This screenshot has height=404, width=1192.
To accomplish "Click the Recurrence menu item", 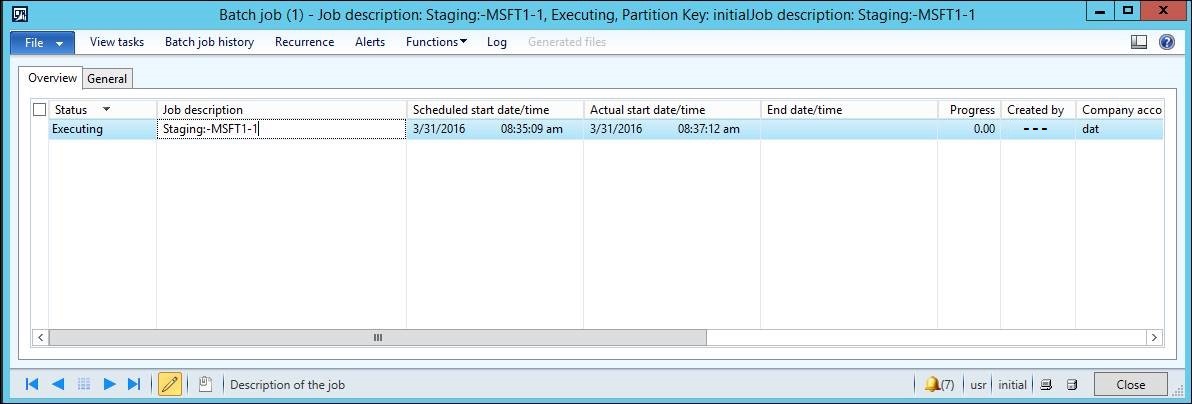I will [x=304, y=42].
